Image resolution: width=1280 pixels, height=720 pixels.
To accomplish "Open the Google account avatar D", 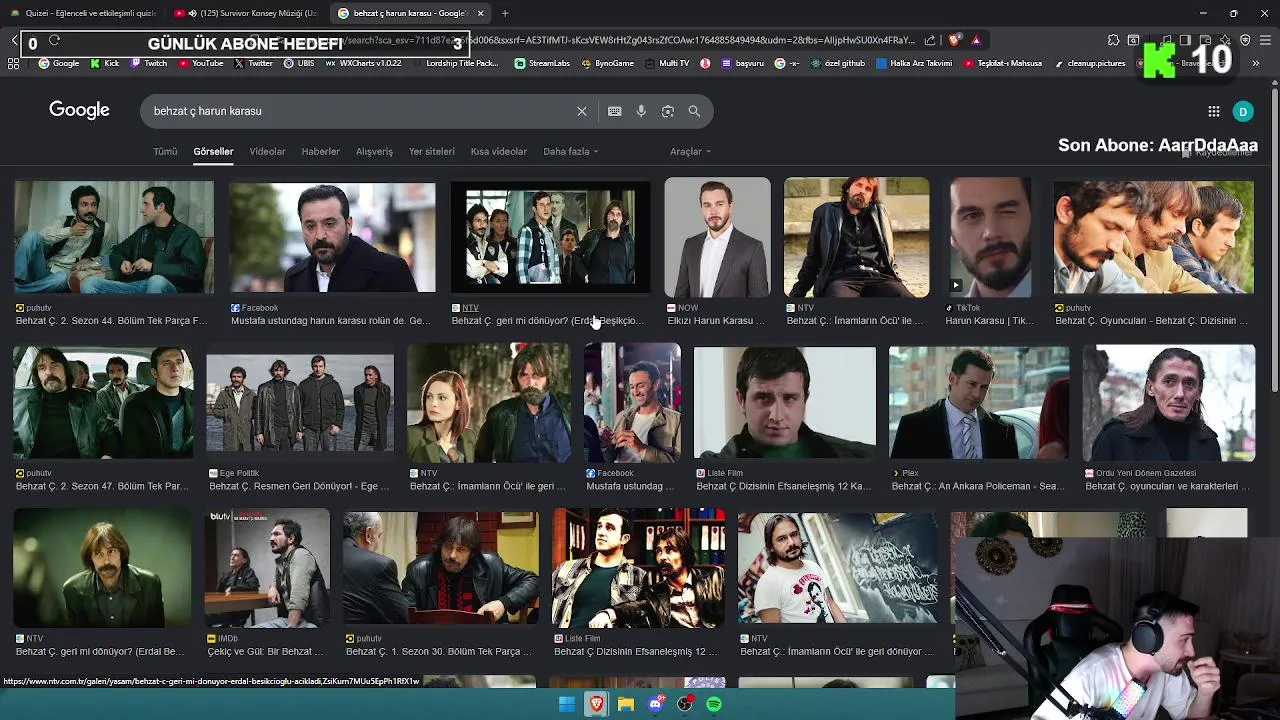I will point(1243,111).
